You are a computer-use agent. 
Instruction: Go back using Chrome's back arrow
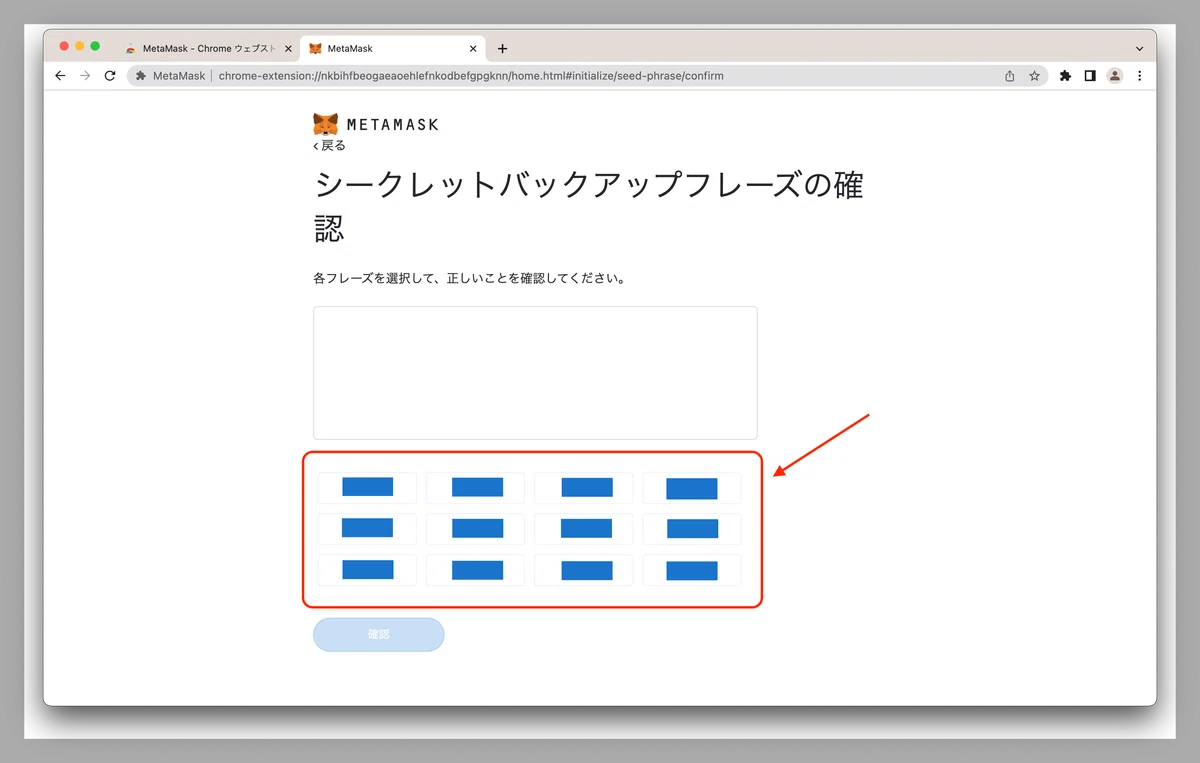(60, 76)
